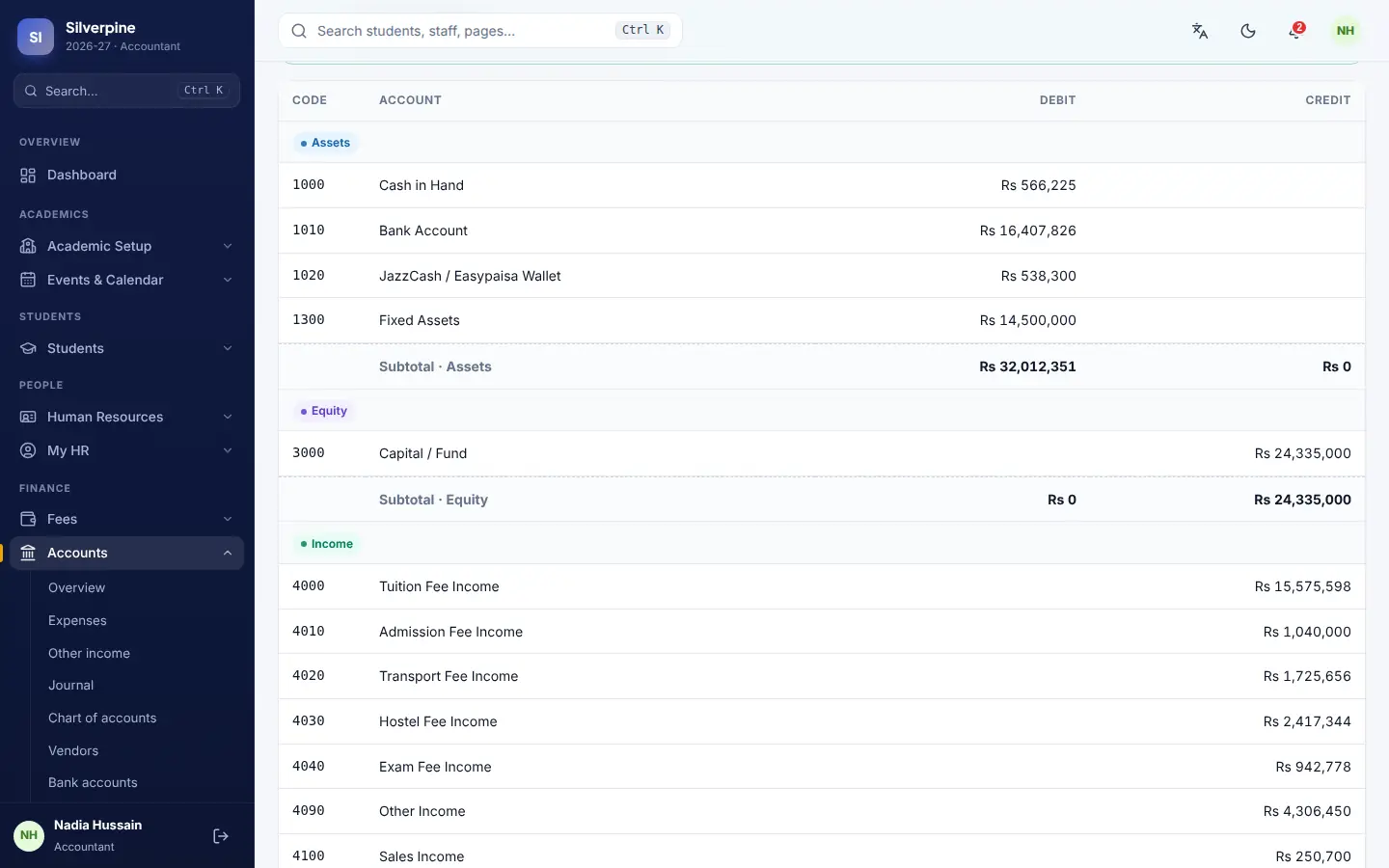Click the Human Resources ID card icon
This screenshot has height=868, width=1389.
tap(28, 417)
